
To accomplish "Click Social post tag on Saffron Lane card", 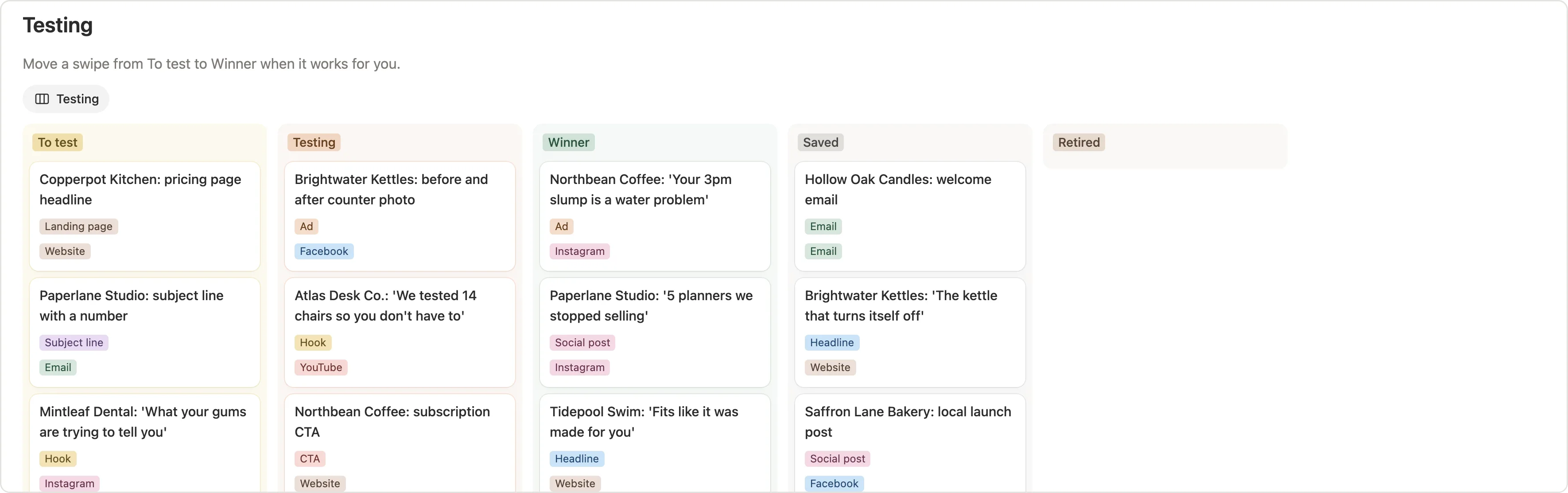I will pos(838,459).
